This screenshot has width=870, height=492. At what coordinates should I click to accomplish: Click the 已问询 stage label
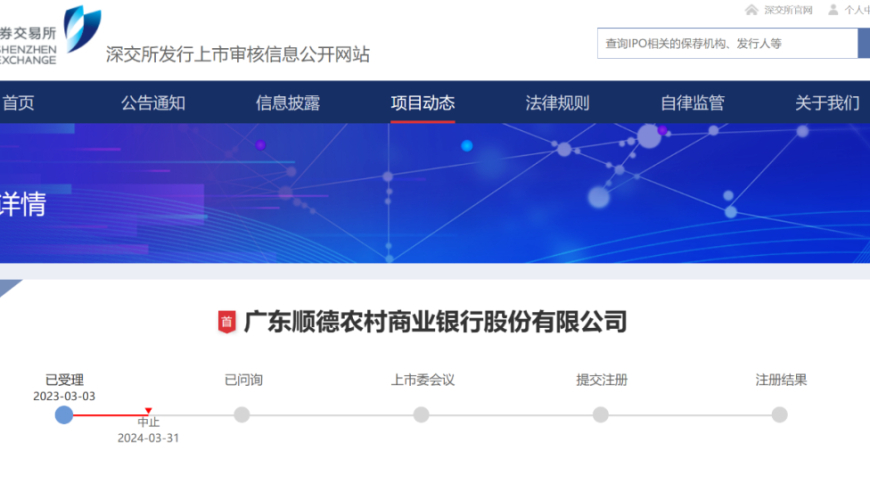243,380
